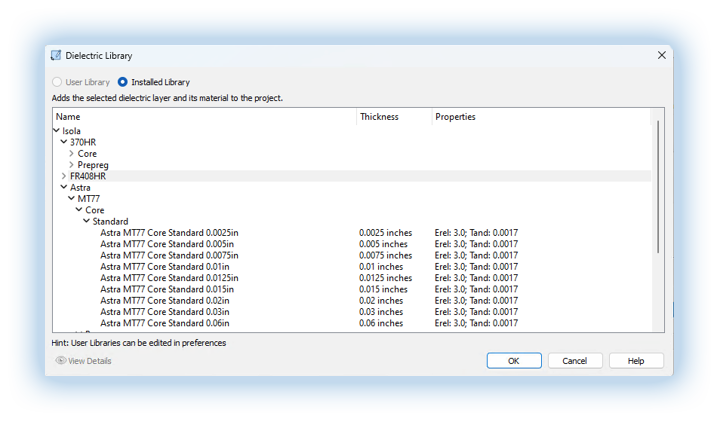Click the 0.06 inches thickness cell

(x=381, y=323)
